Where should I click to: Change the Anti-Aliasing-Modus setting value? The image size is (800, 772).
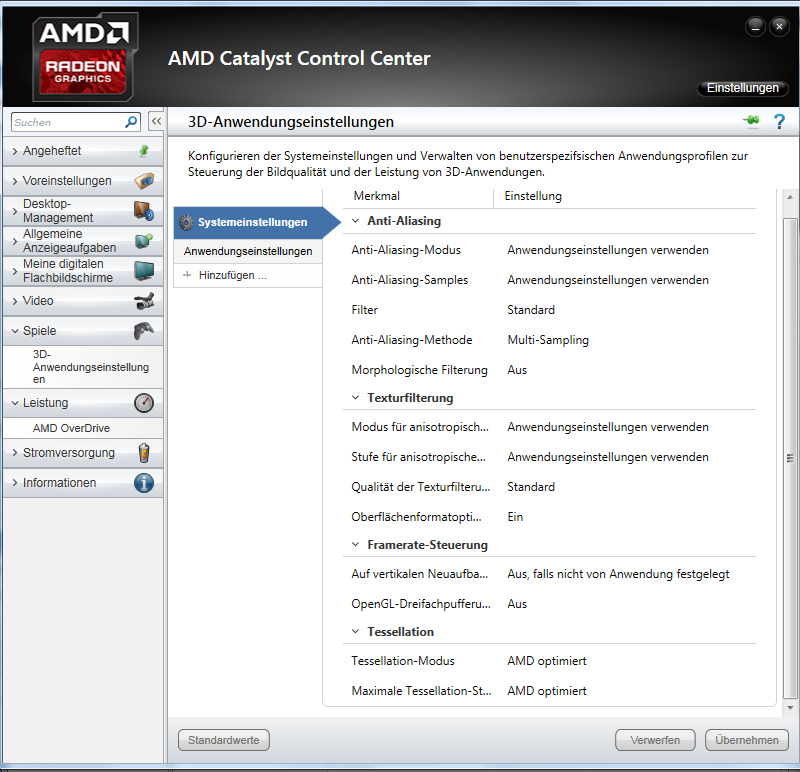(x=608, y=250)
